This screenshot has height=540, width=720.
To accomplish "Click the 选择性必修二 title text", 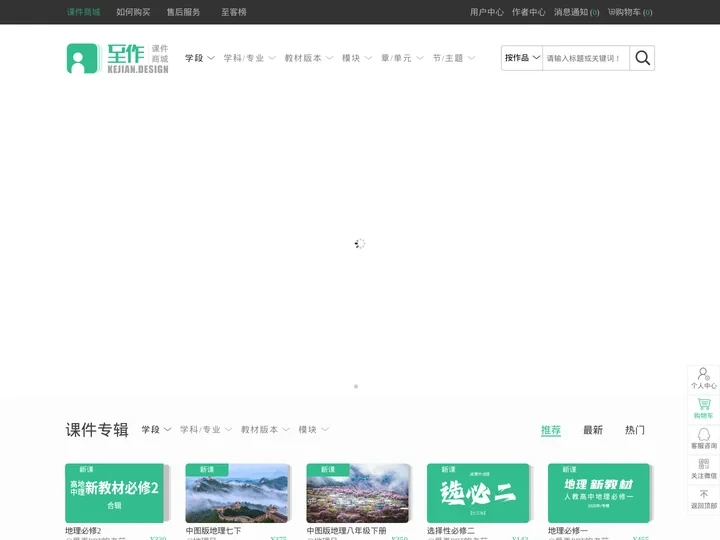I will (x=450, y=531).
